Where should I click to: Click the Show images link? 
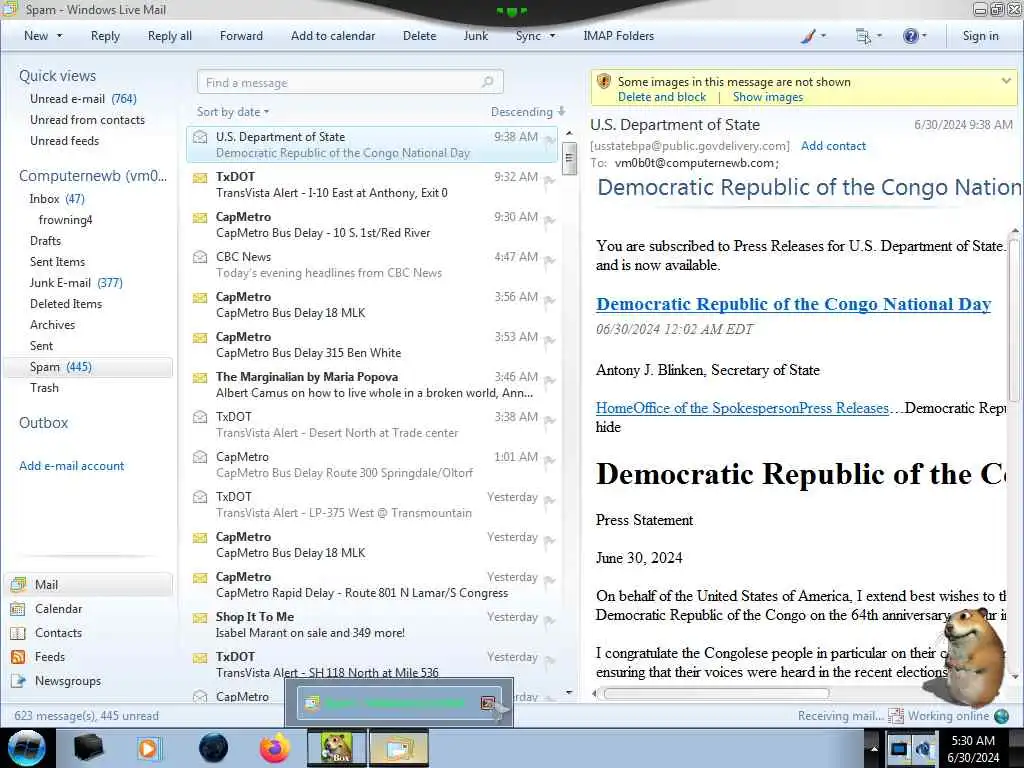767,97
